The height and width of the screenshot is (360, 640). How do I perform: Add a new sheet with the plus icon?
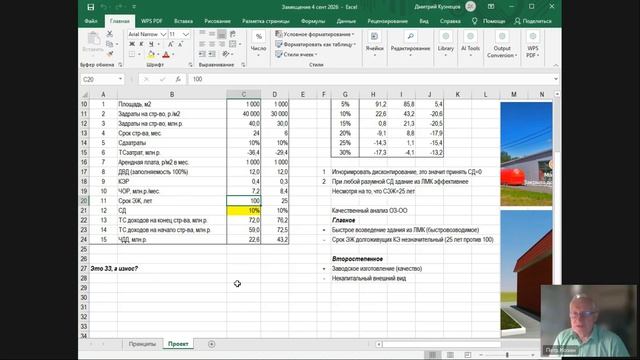pos(211,344)
